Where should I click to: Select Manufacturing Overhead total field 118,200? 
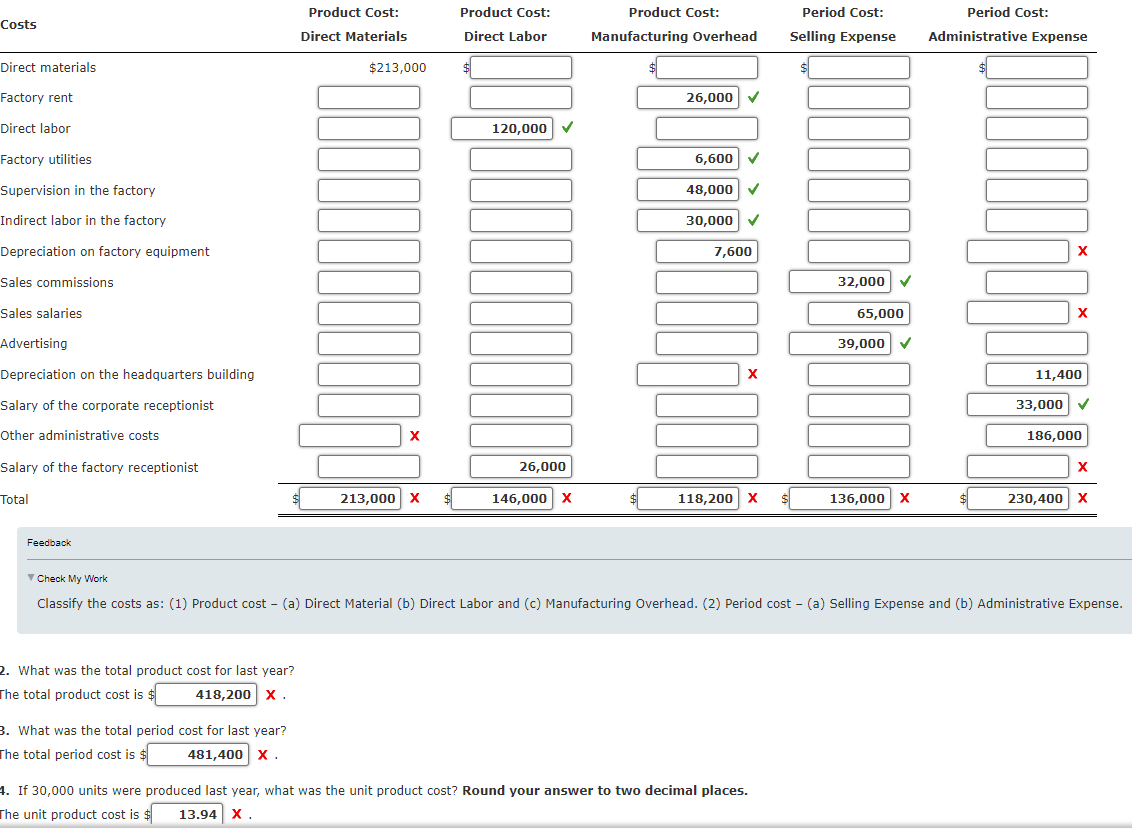point(688,498)
